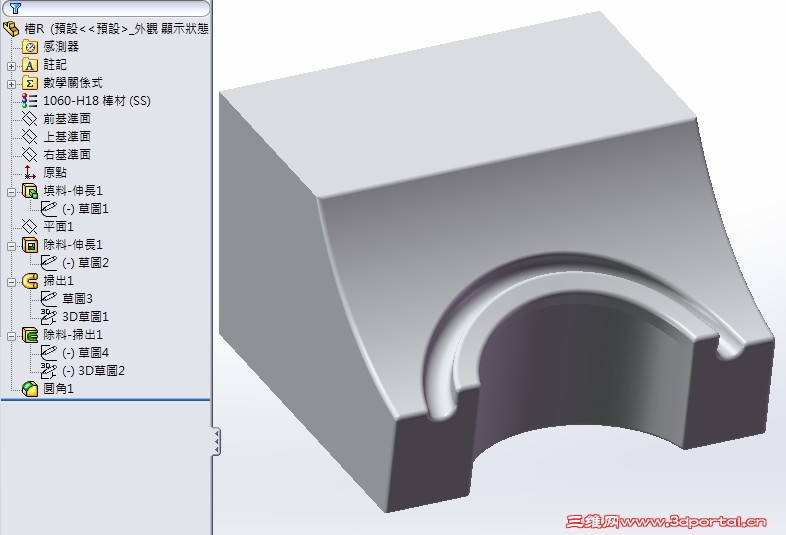Screen dimensions: 786x535
Task: Select the 1060-H18 棒材 (SS) material label
Action: point(97,101)
